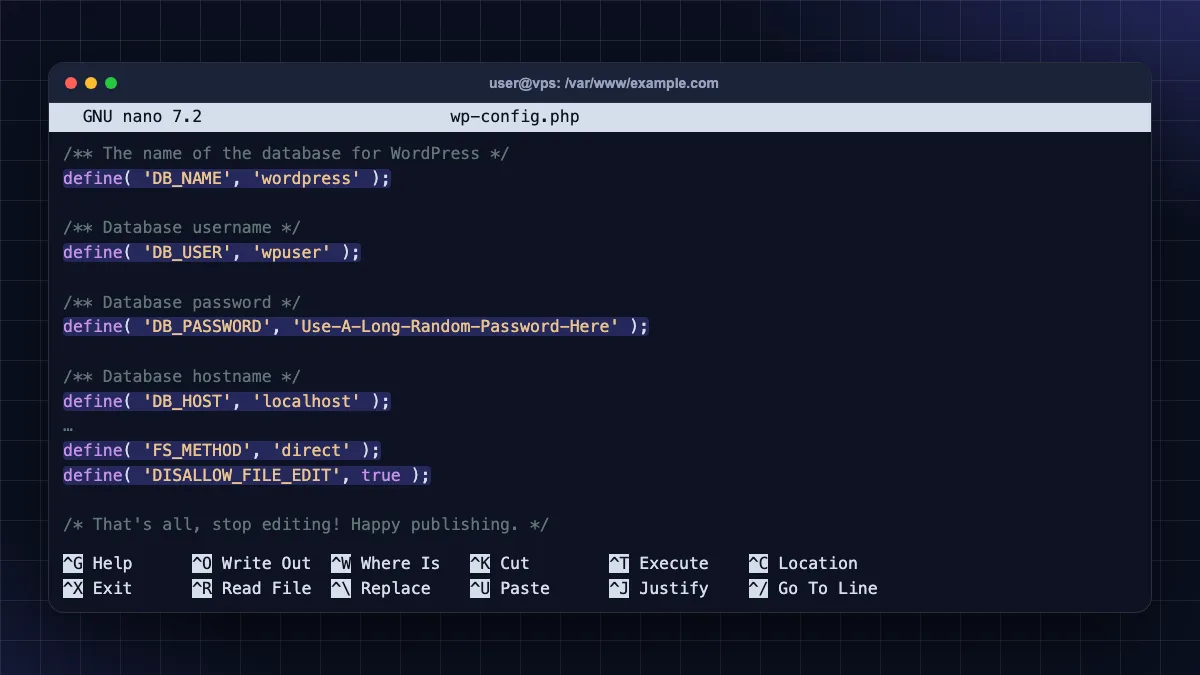The height and width of the screenshot is (675, 1200).
Task: Click the ^X Exit shortcut
Action: 98,588
